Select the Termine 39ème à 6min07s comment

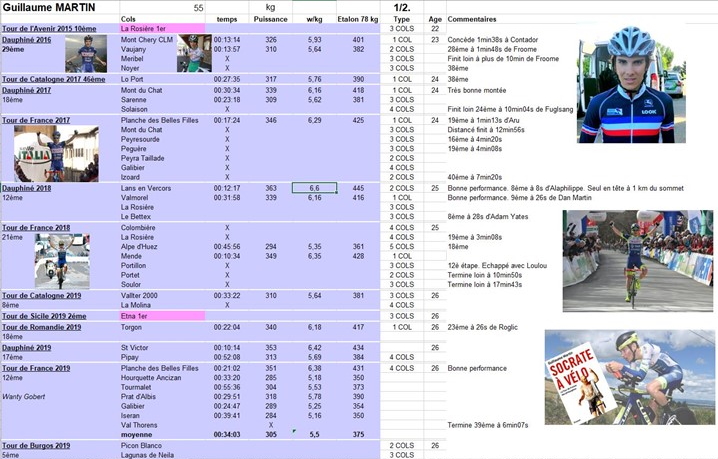488,425
